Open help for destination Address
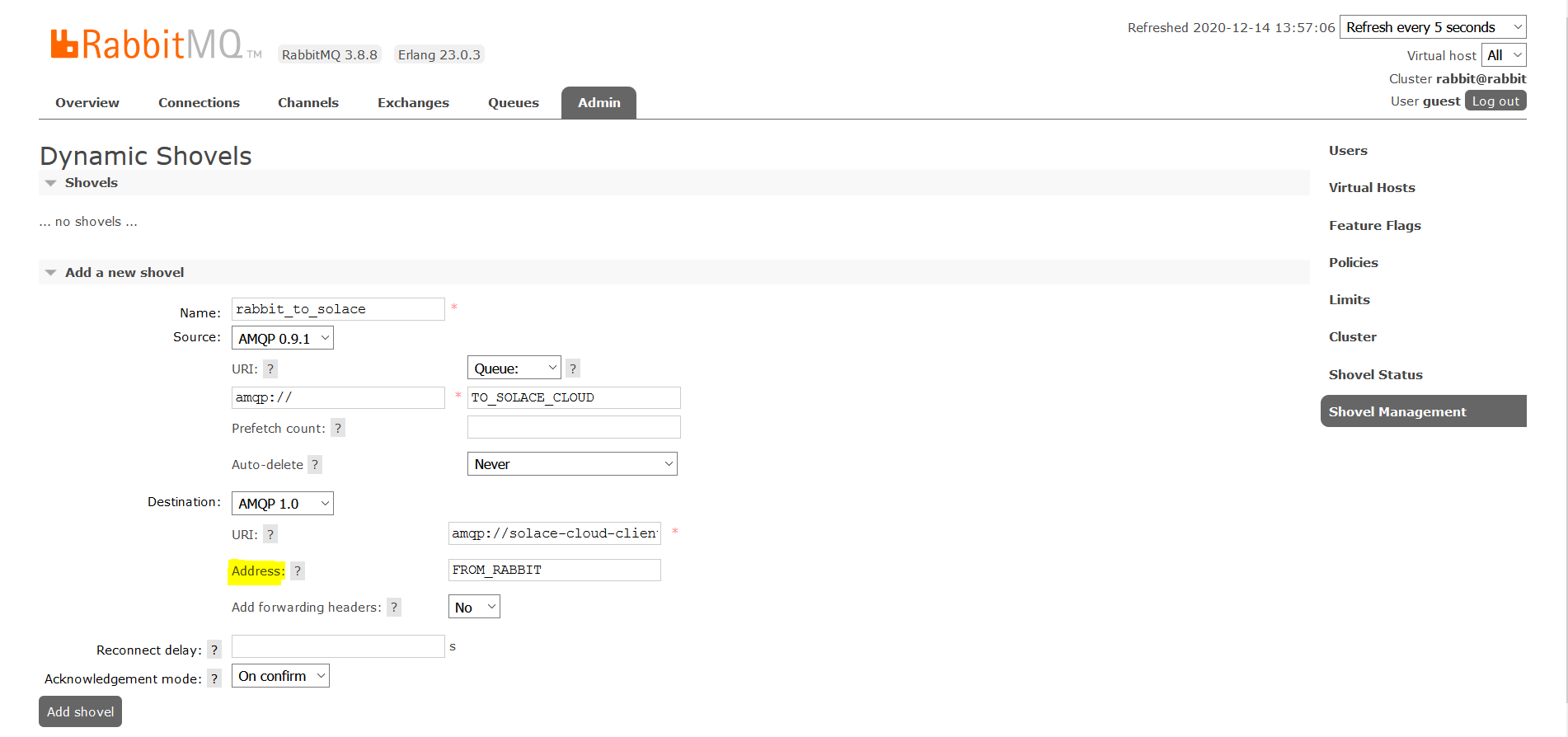This screenshot has width=1568, height=737. (x=298, y=571)
